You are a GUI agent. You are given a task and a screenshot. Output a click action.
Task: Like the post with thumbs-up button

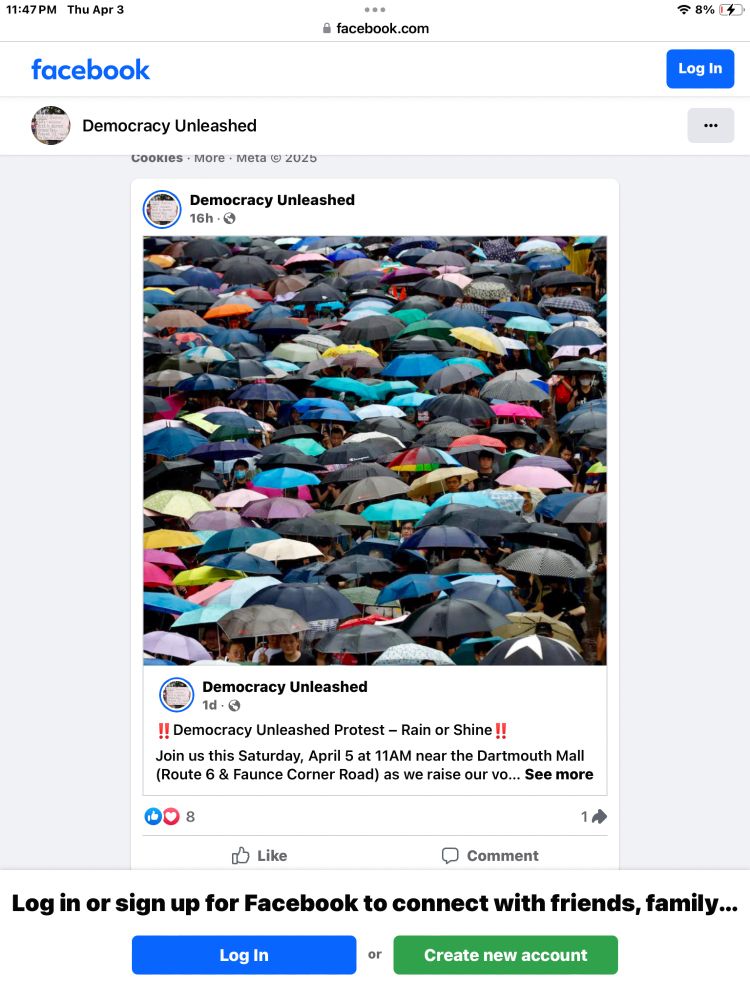(x=259, y=855)
